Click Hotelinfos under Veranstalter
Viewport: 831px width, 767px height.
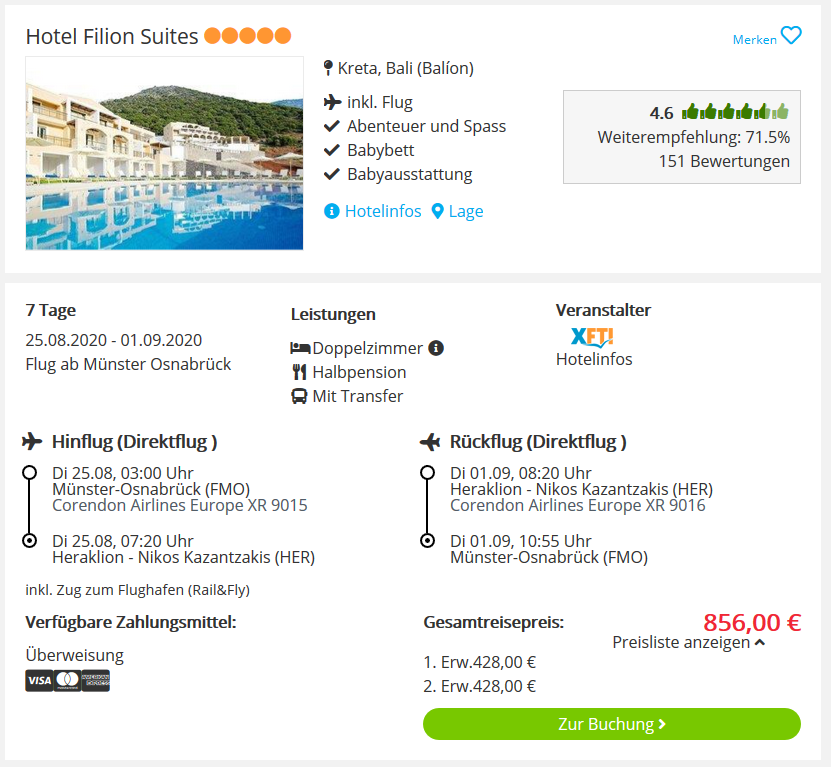(594, 359)
